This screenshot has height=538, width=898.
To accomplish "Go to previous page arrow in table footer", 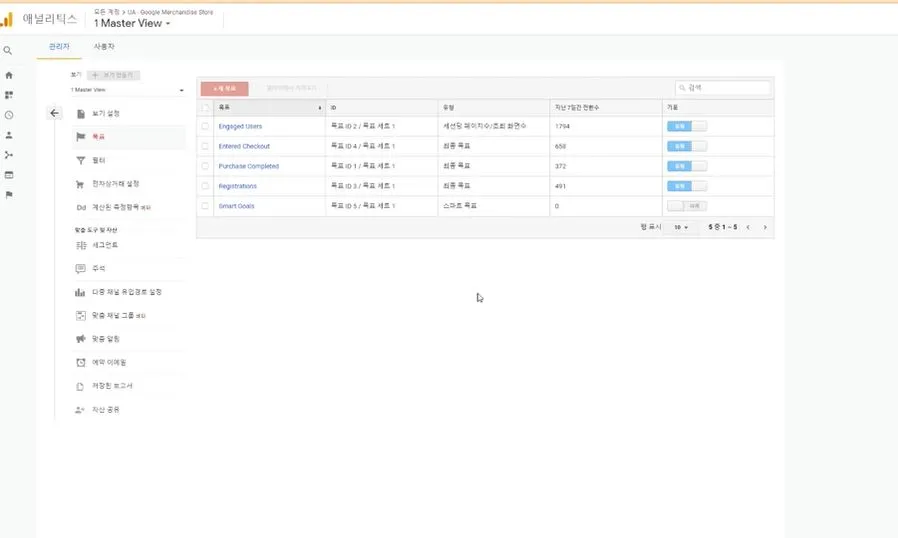I will [748, 227].
